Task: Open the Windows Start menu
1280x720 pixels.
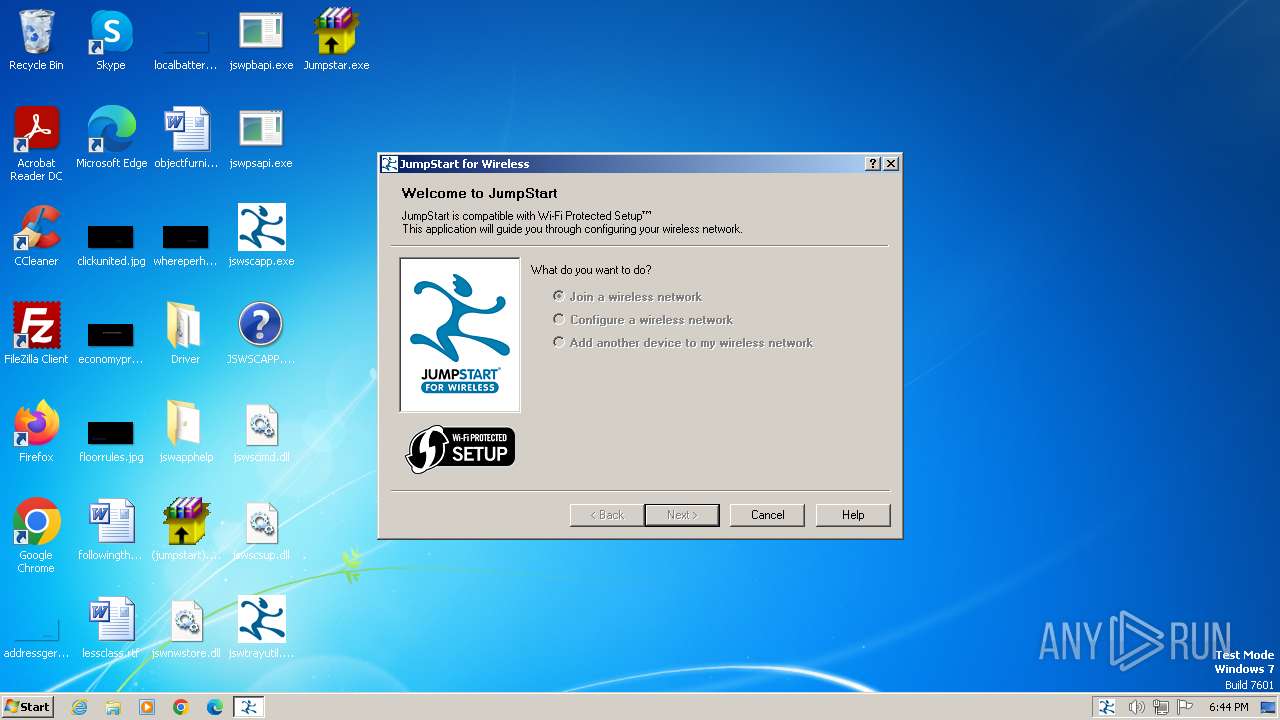Action: tap(28, 707)
